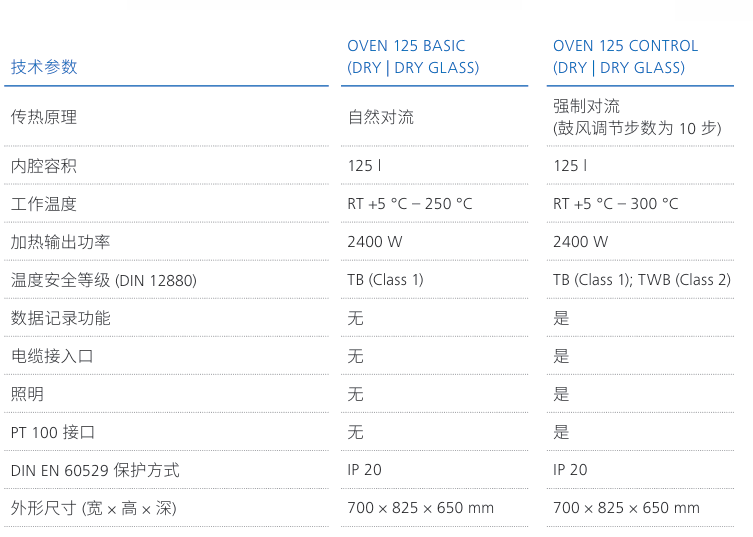The height and width of the screenshot is (537, 753).
Task: Click the 传热原理 row label
Action: [x=44, y=117]
